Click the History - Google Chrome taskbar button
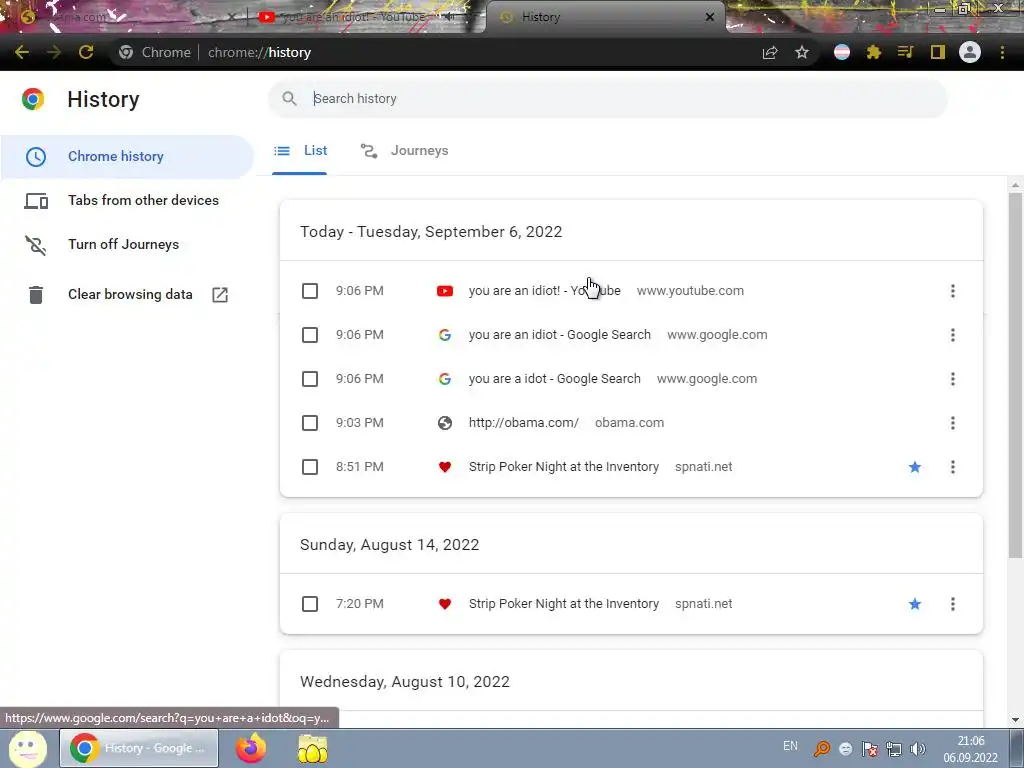 (x=139, y=748)
